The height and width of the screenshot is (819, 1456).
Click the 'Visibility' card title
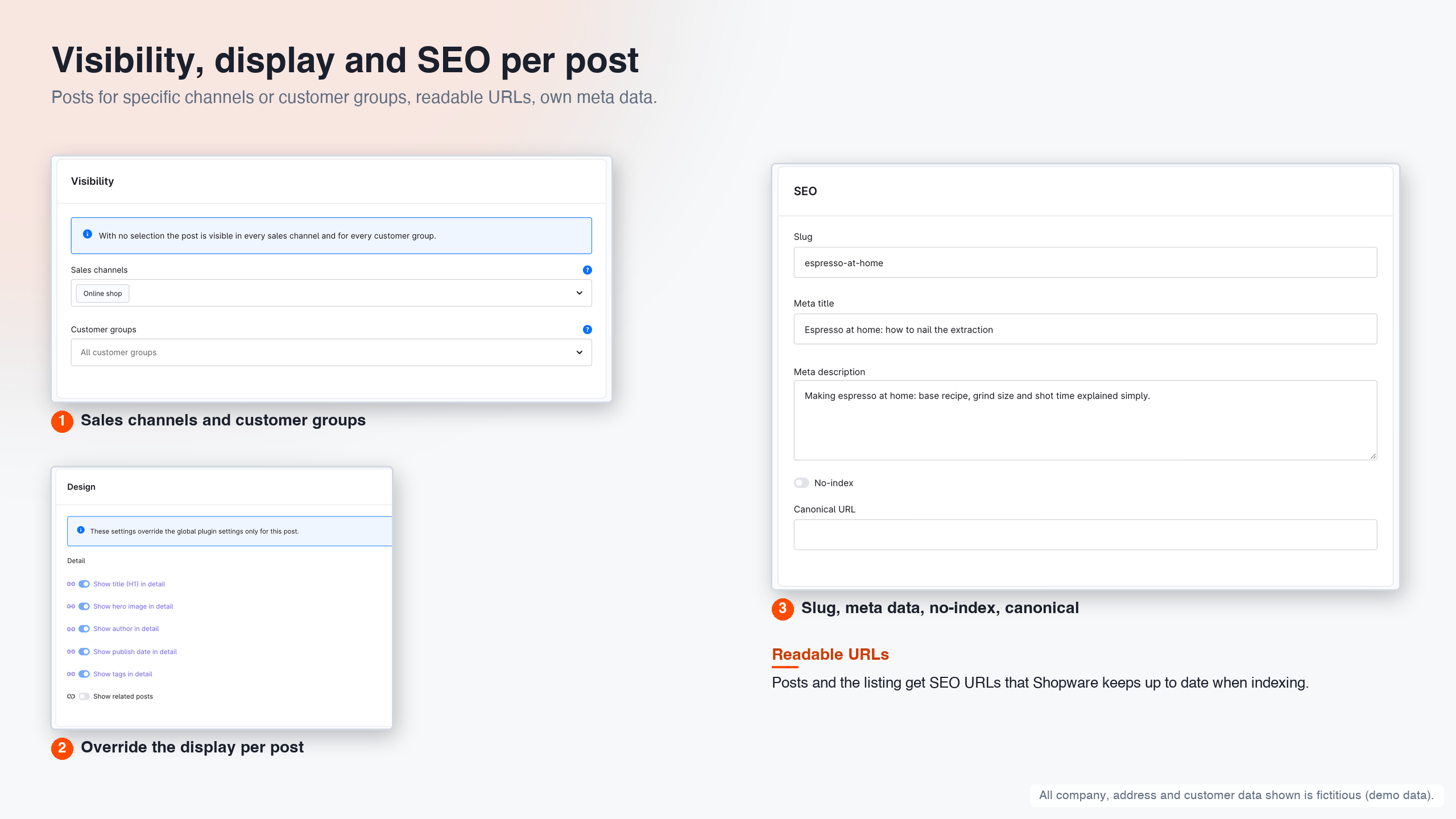[x=92, y=181]
